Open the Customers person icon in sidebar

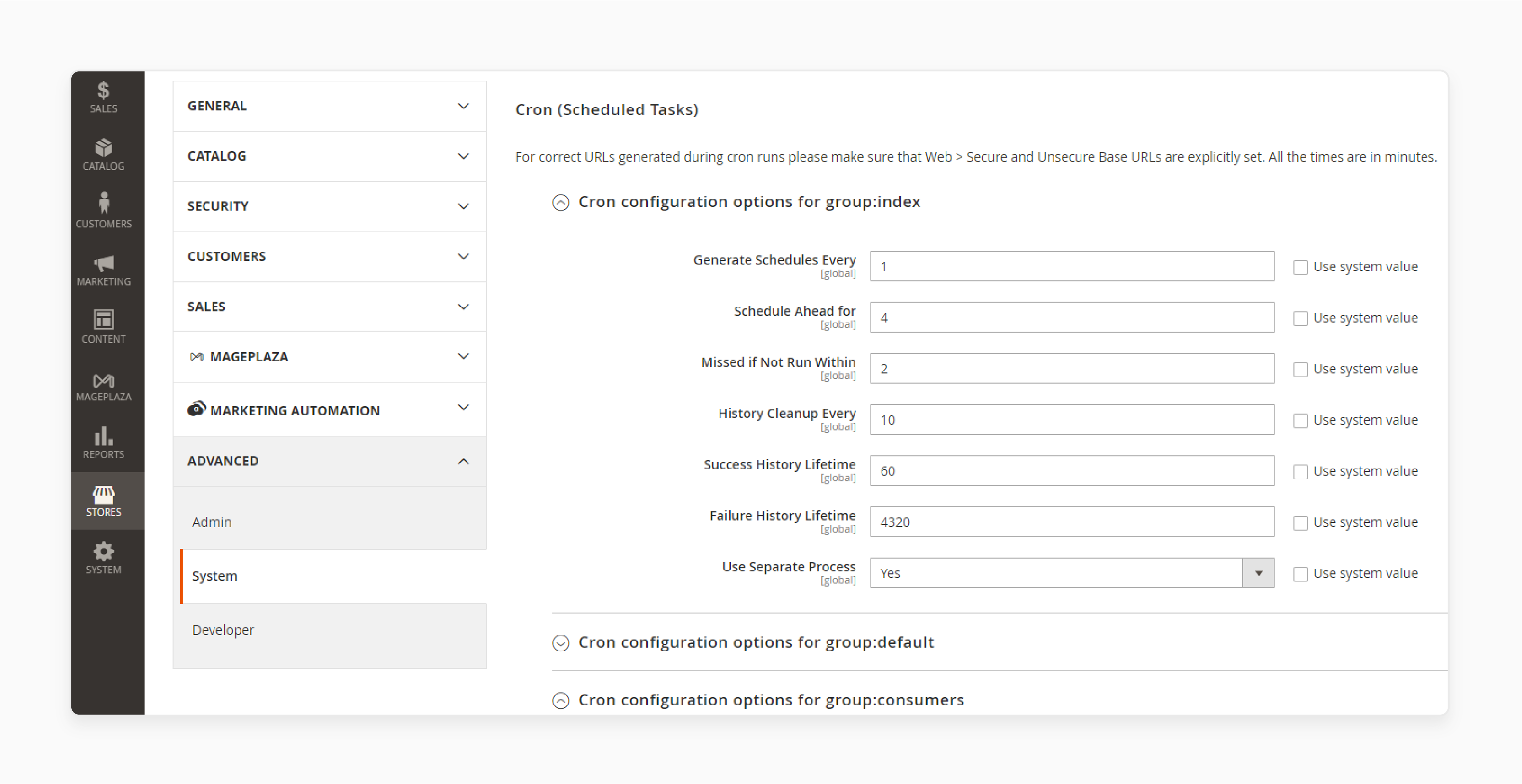[x=104, y=202]
